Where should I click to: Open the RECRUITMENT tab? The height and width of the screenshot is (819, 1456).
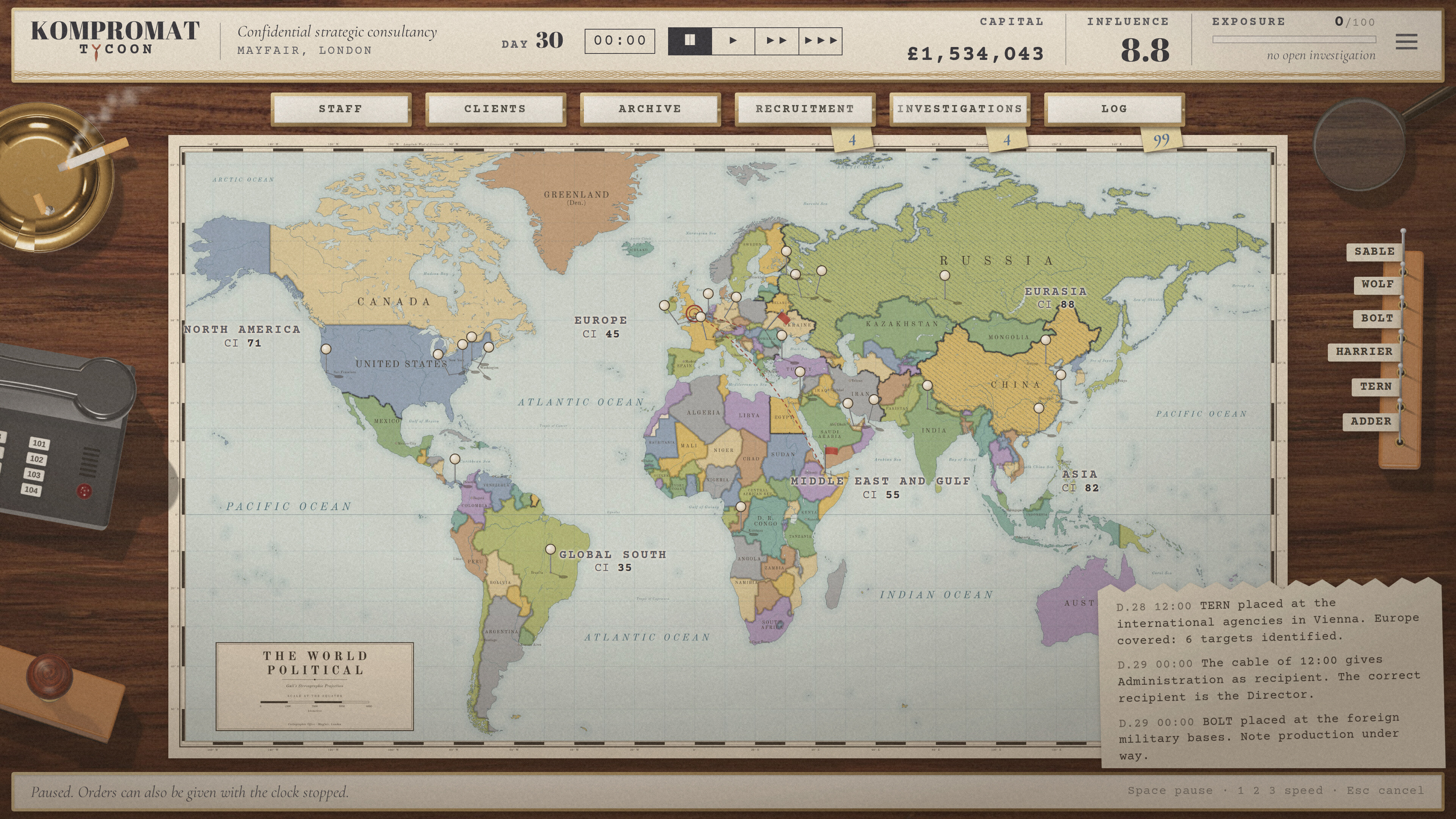tap(805, 108)
